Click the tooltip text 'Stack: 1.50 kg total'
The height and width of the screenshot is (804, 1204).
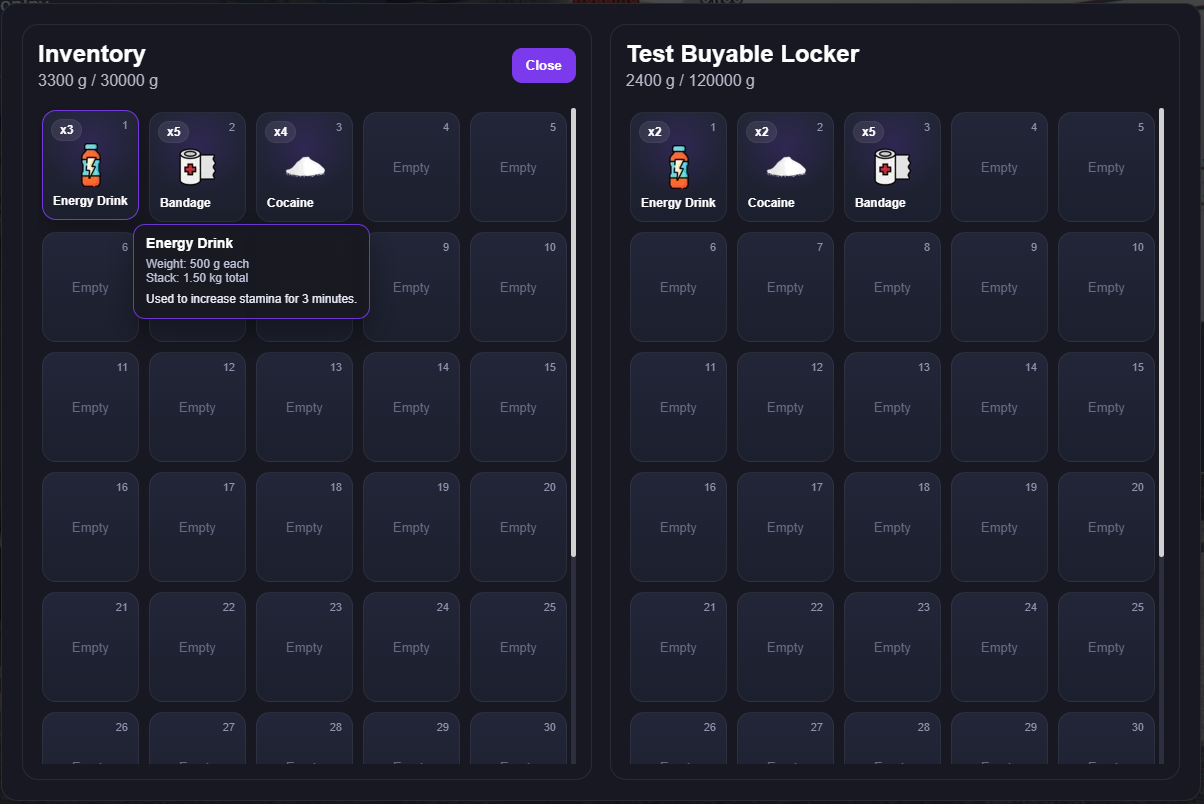[x=197, y=278]
